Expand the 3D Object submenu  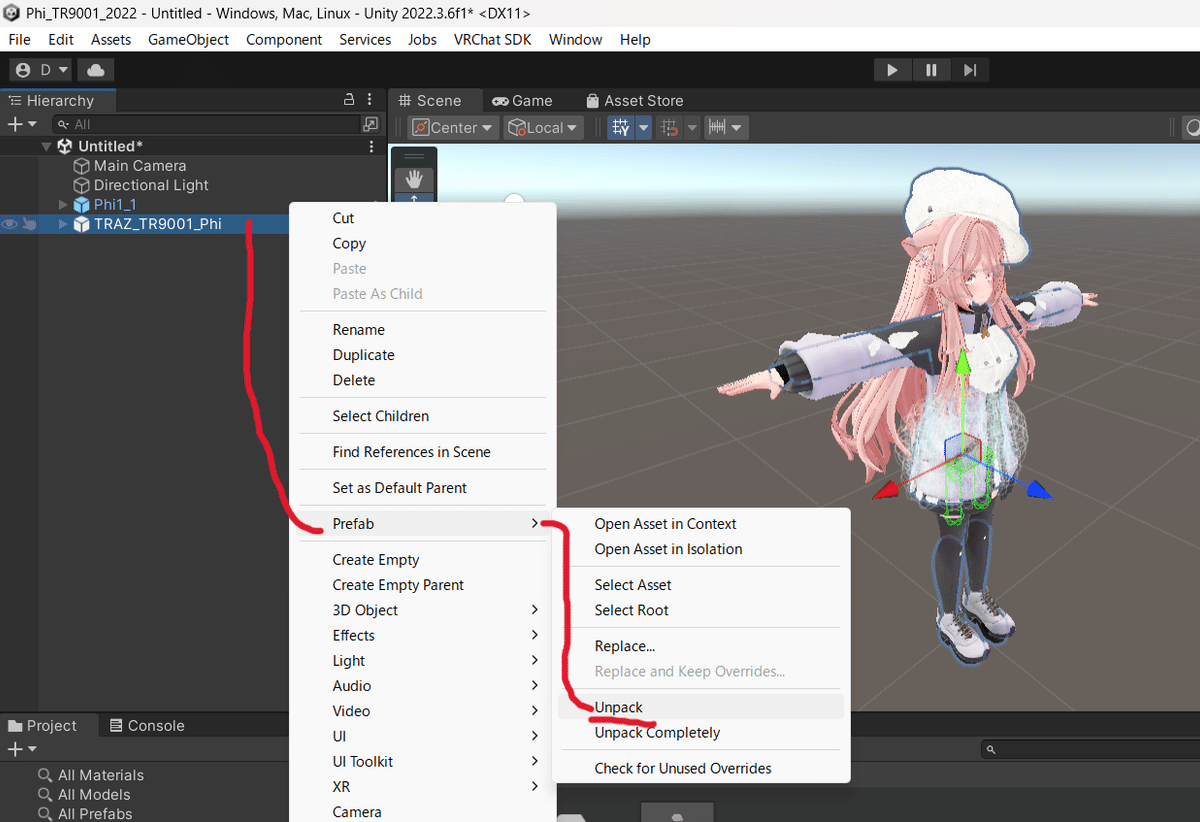[x=423, y=610]
